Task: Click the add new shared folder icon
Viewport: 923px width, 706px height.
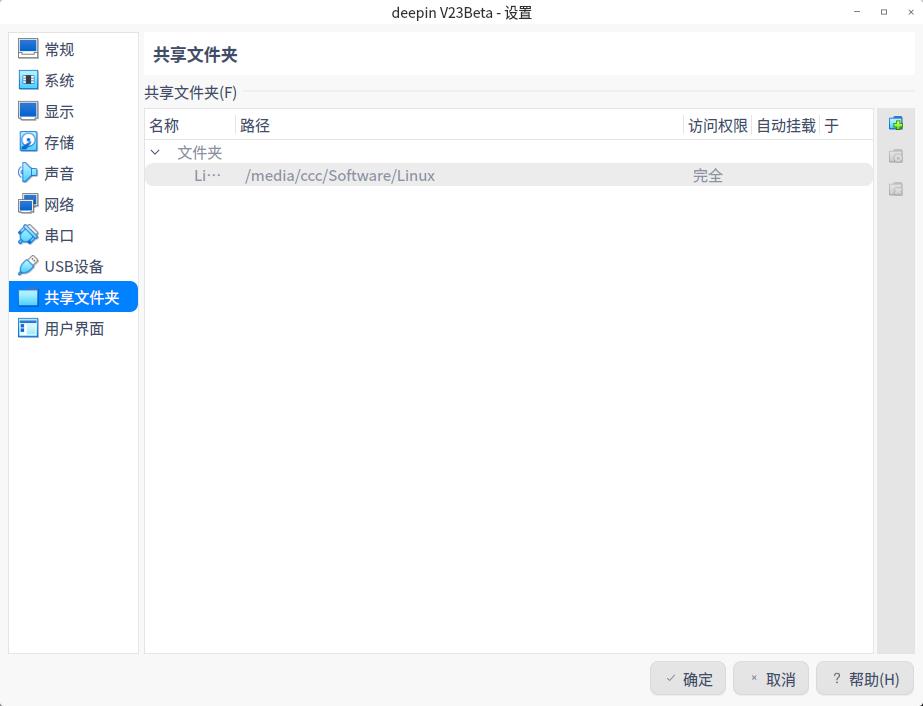Action: pyautogui.click(x=896, y=122)
